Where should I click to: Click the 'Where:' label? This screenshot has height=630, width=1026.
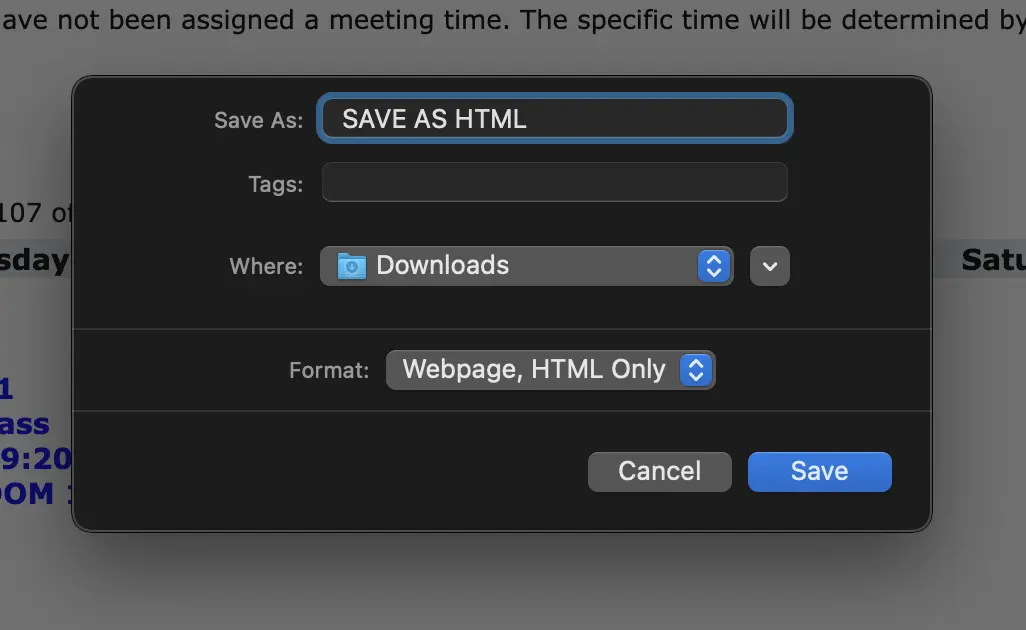point(266,266)
